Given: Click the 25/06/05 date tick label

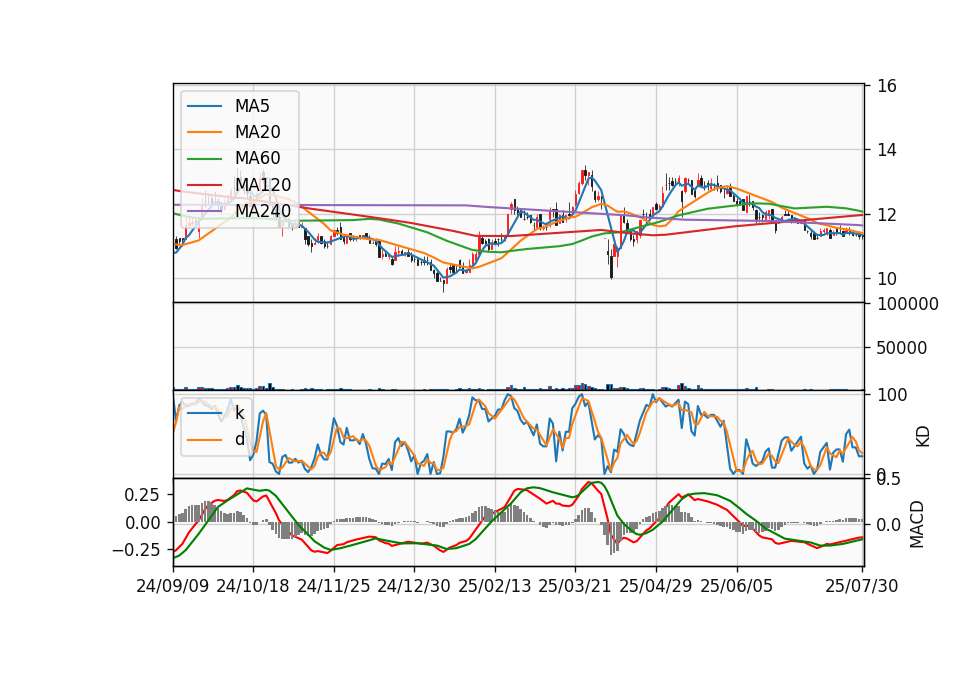Looking at the screenshot, I should pos(737,586).
